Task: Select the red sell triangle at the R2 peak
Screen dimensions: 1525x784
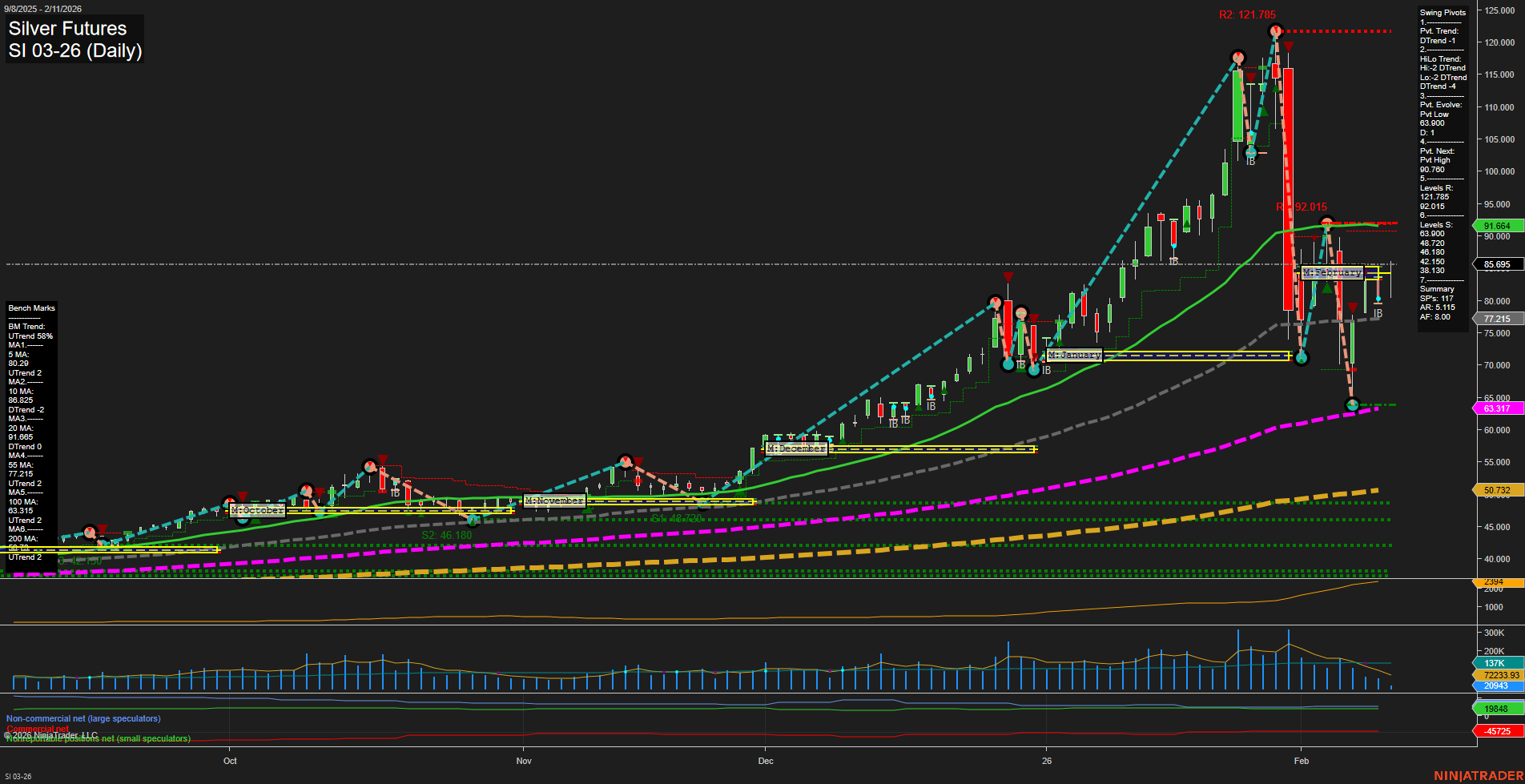Action: pyautogui.click(x=1288, y=46)
